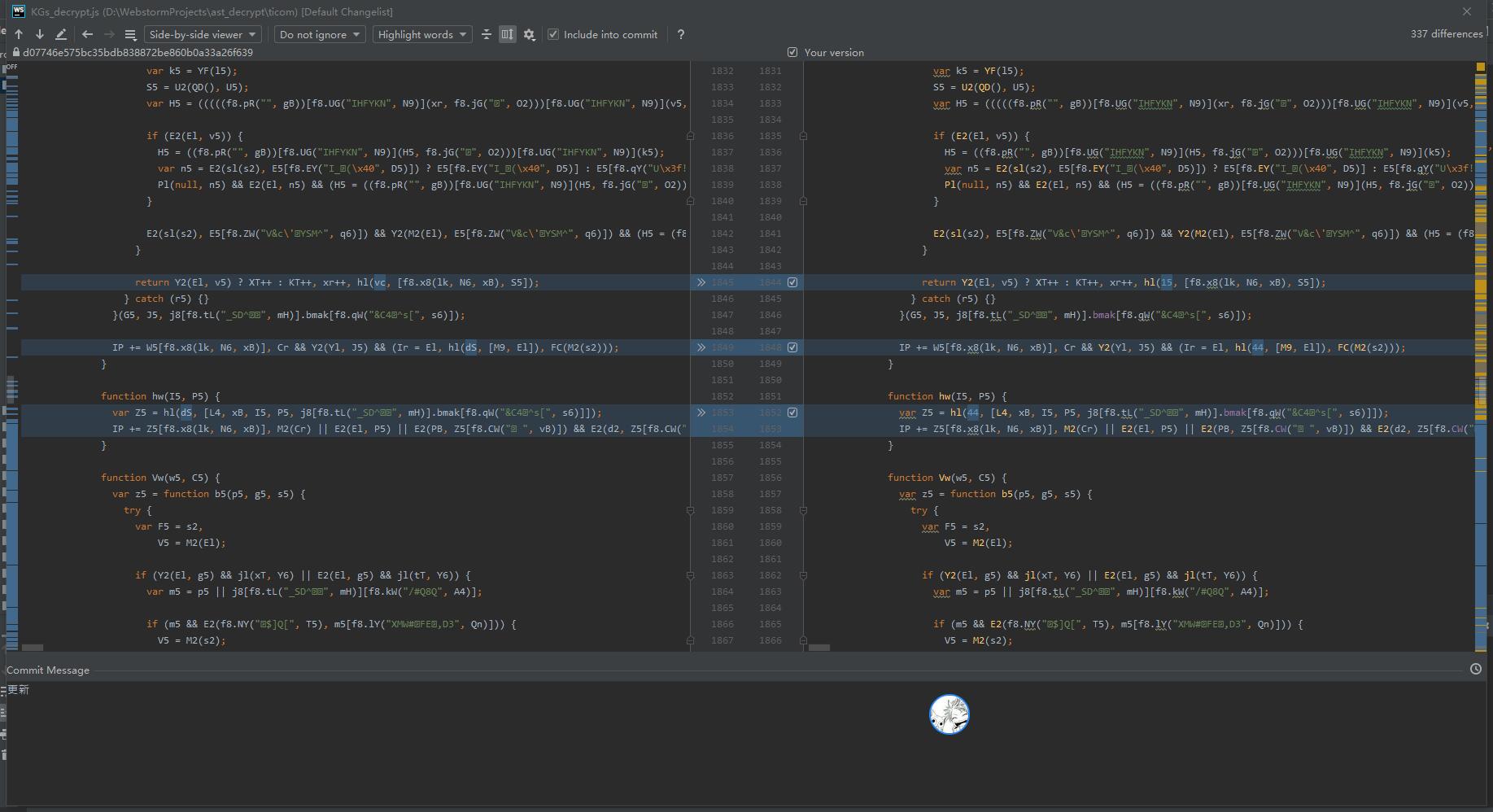1493x812 pixels.
Task: Toggle include checkbox for line 1844 change
Action: 792,282
